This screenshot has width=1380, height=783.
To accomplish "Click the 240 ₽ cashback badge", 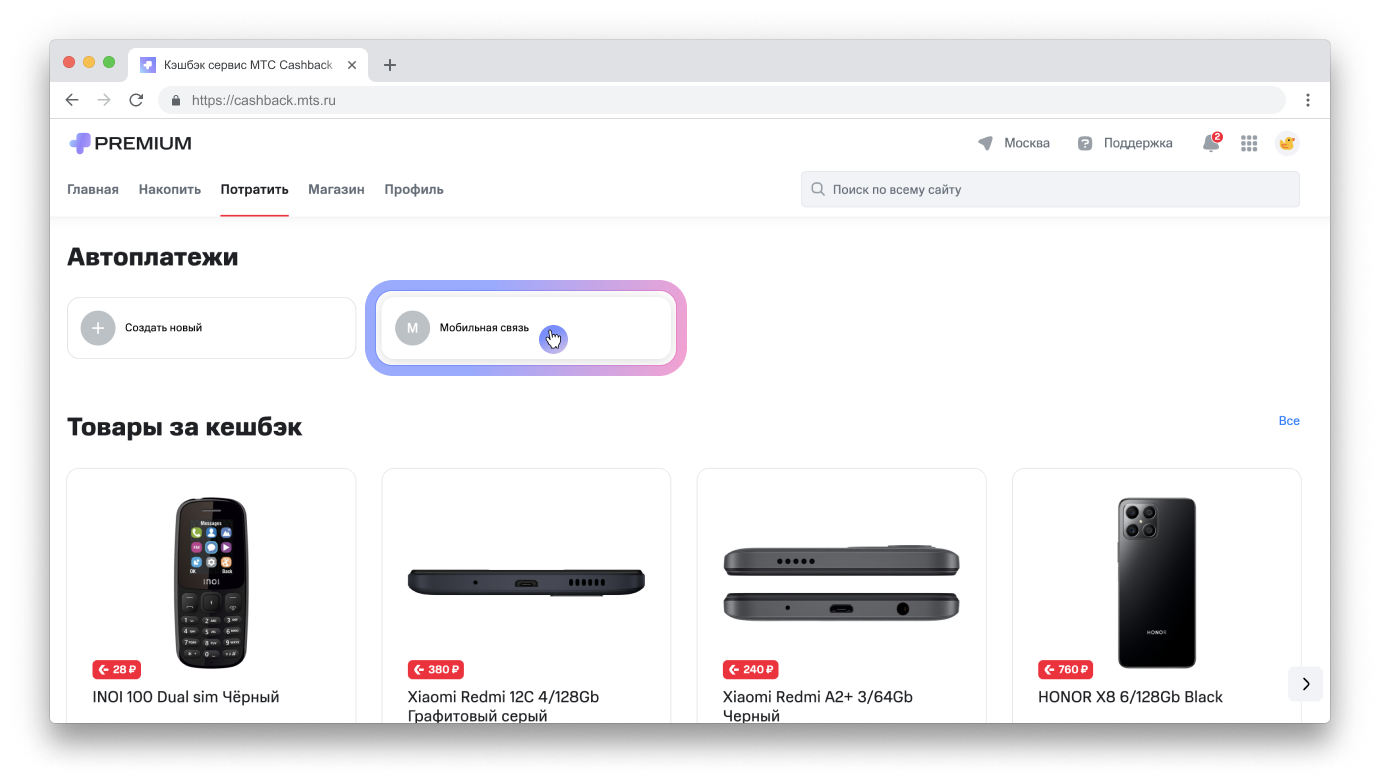I will coord(751,670).
